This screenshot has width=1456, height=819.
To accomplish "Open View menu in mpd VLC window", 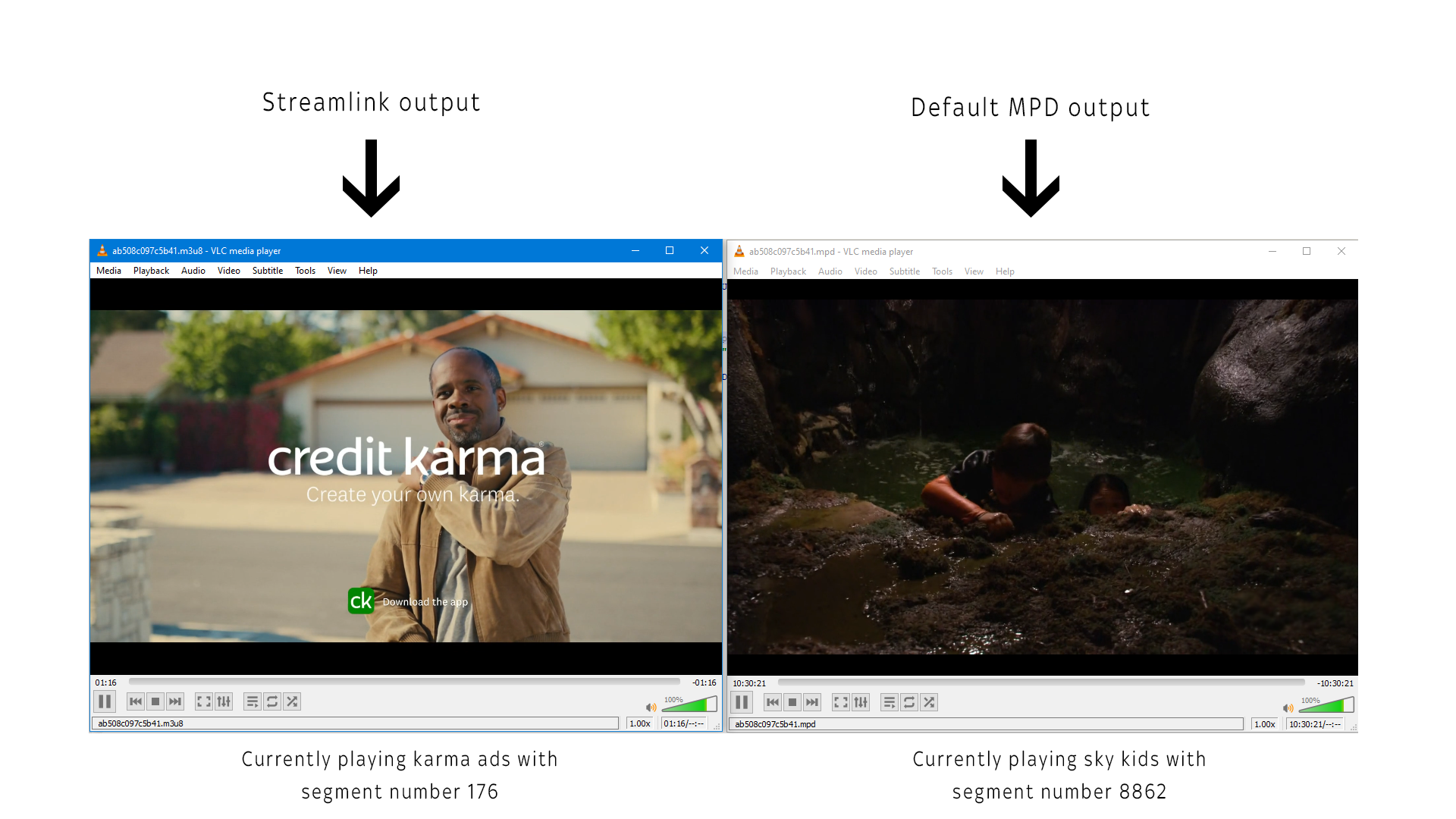I will (974, 271).
